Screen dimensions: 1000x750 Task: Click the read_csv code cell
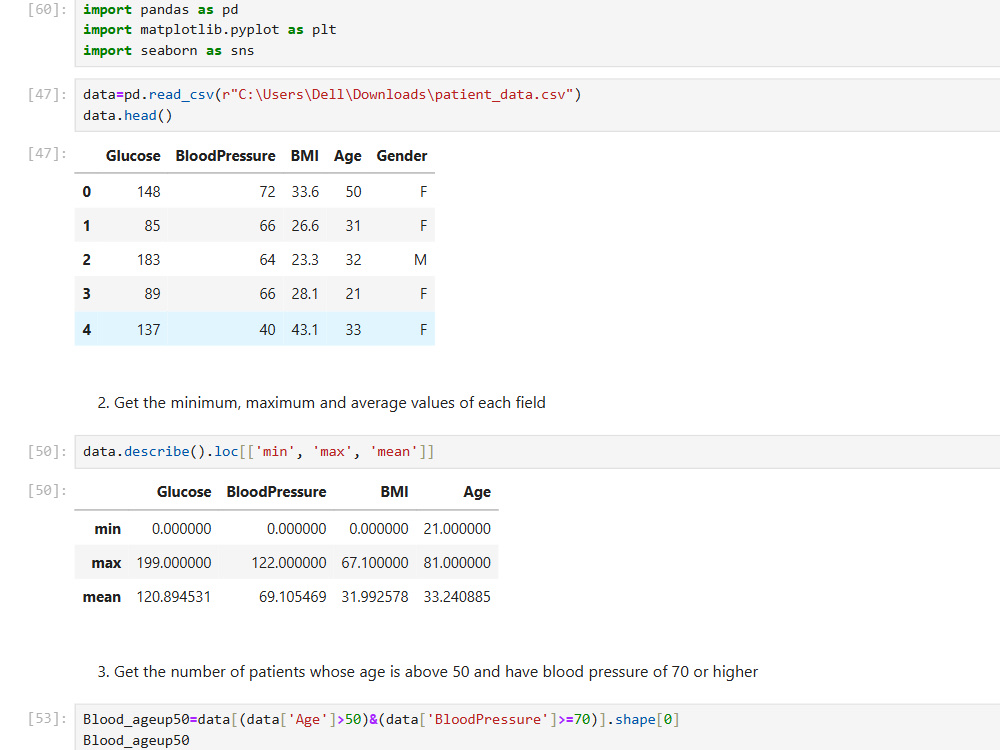[537, 105]
